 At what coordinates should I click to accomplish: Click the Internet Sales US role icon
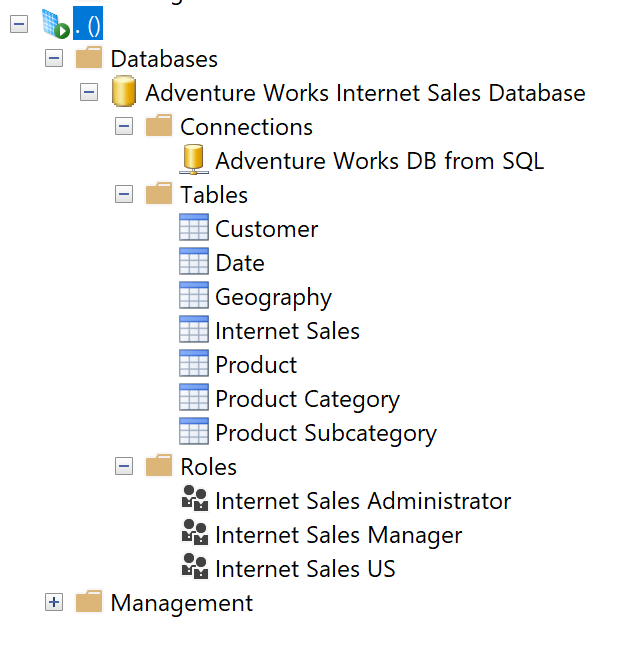click(193, 569)
